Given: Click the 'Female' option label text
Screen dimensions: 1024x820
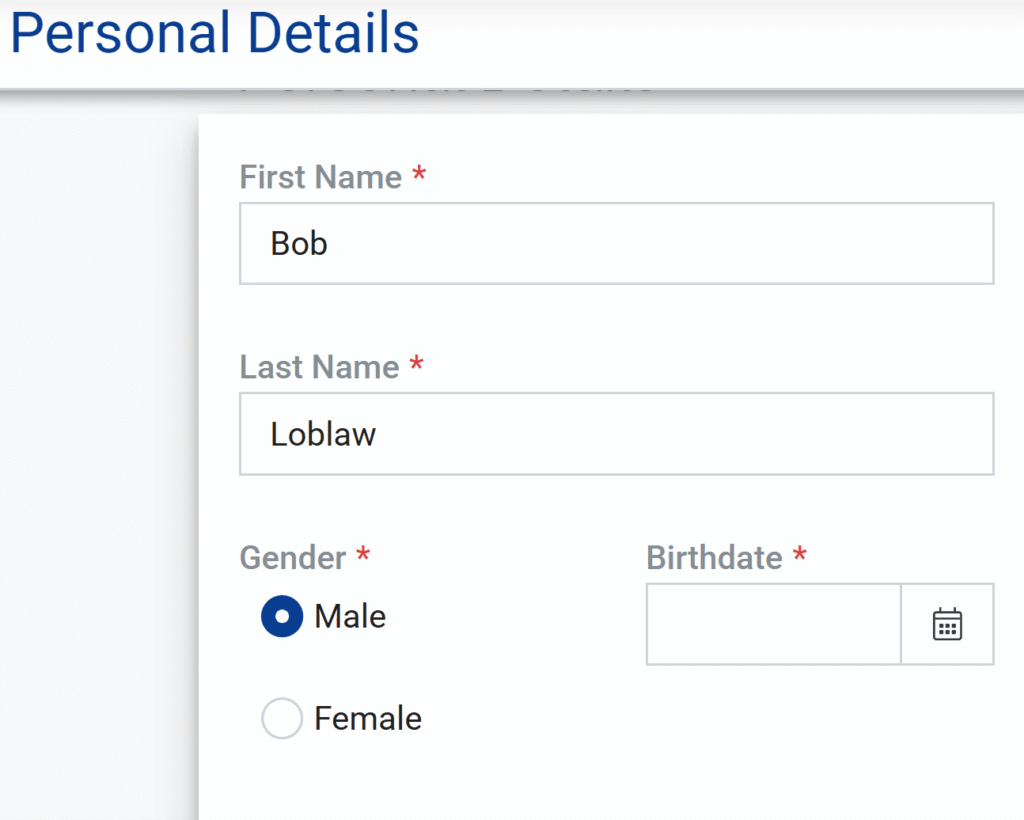Looking at the screenshot, I should coord(368,718).
